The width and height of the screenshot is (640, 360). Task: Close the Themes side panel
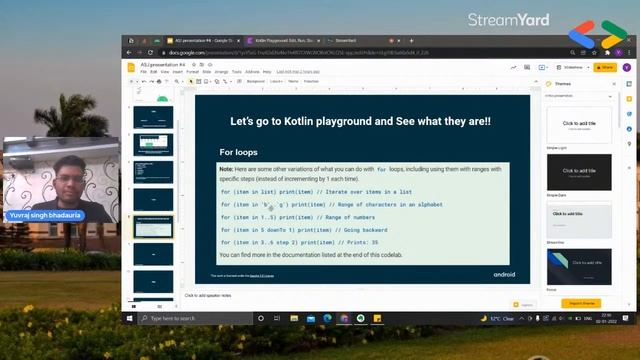[x=614, y=84]
